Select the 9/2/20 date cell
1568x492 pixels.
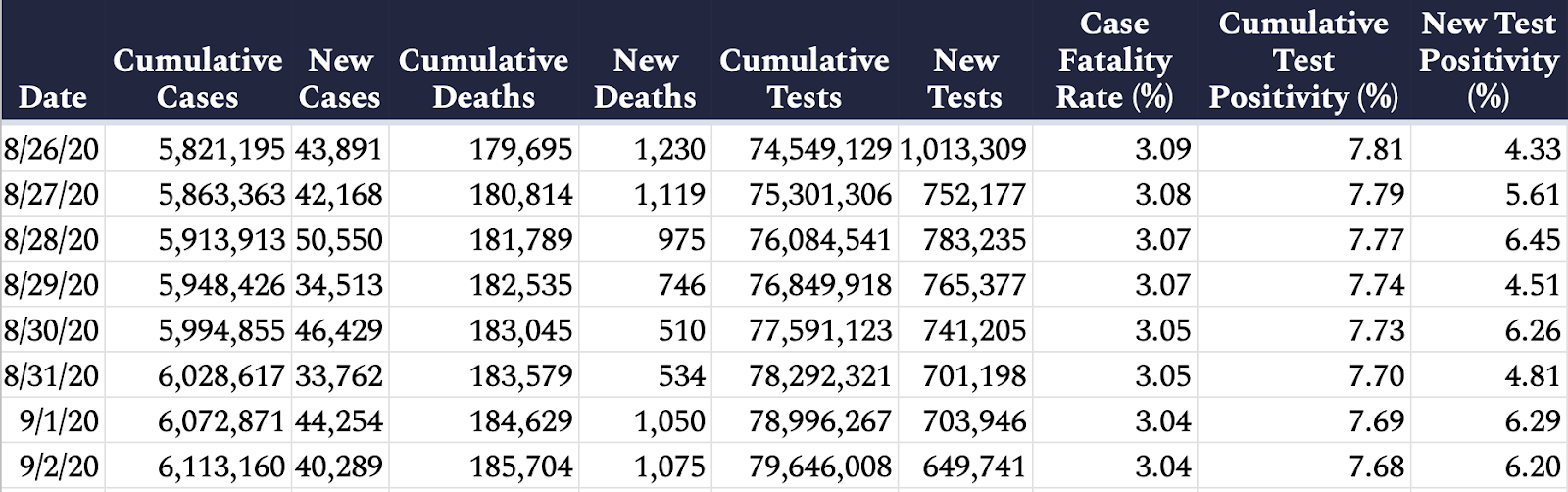pyautogui.click(x=51, y=465)
